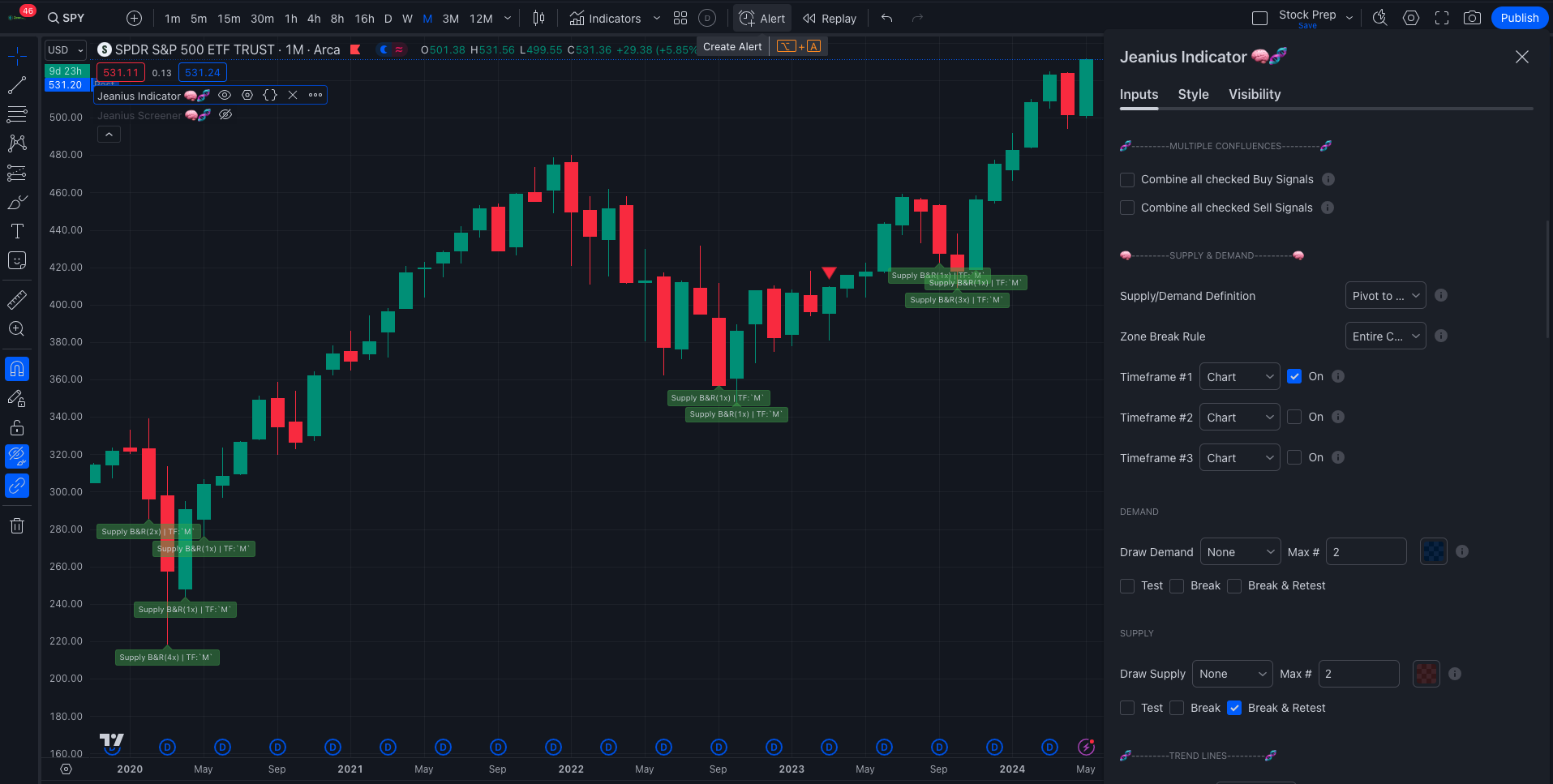Open Jeanius Indicator settings gear in legend

click(247, 95)
